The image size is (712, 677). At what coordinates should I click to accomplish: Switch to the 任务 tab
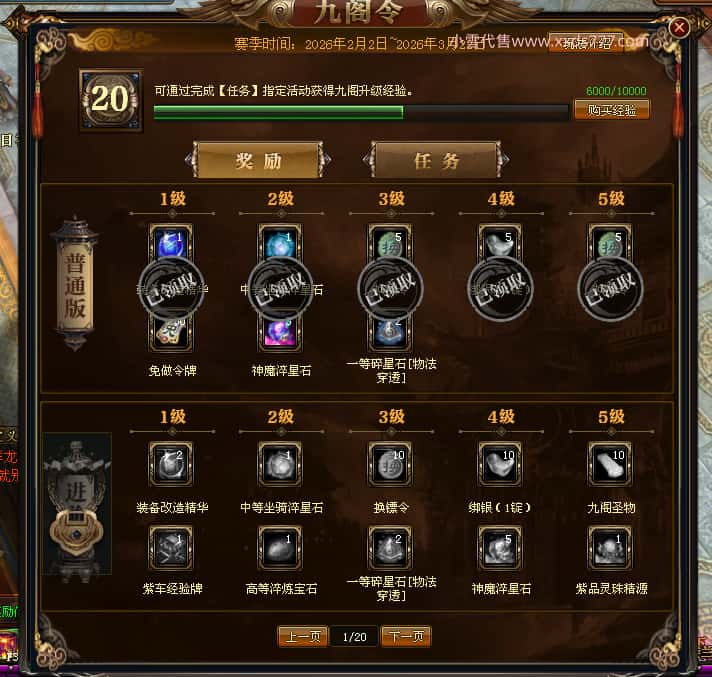click(436, 160)
